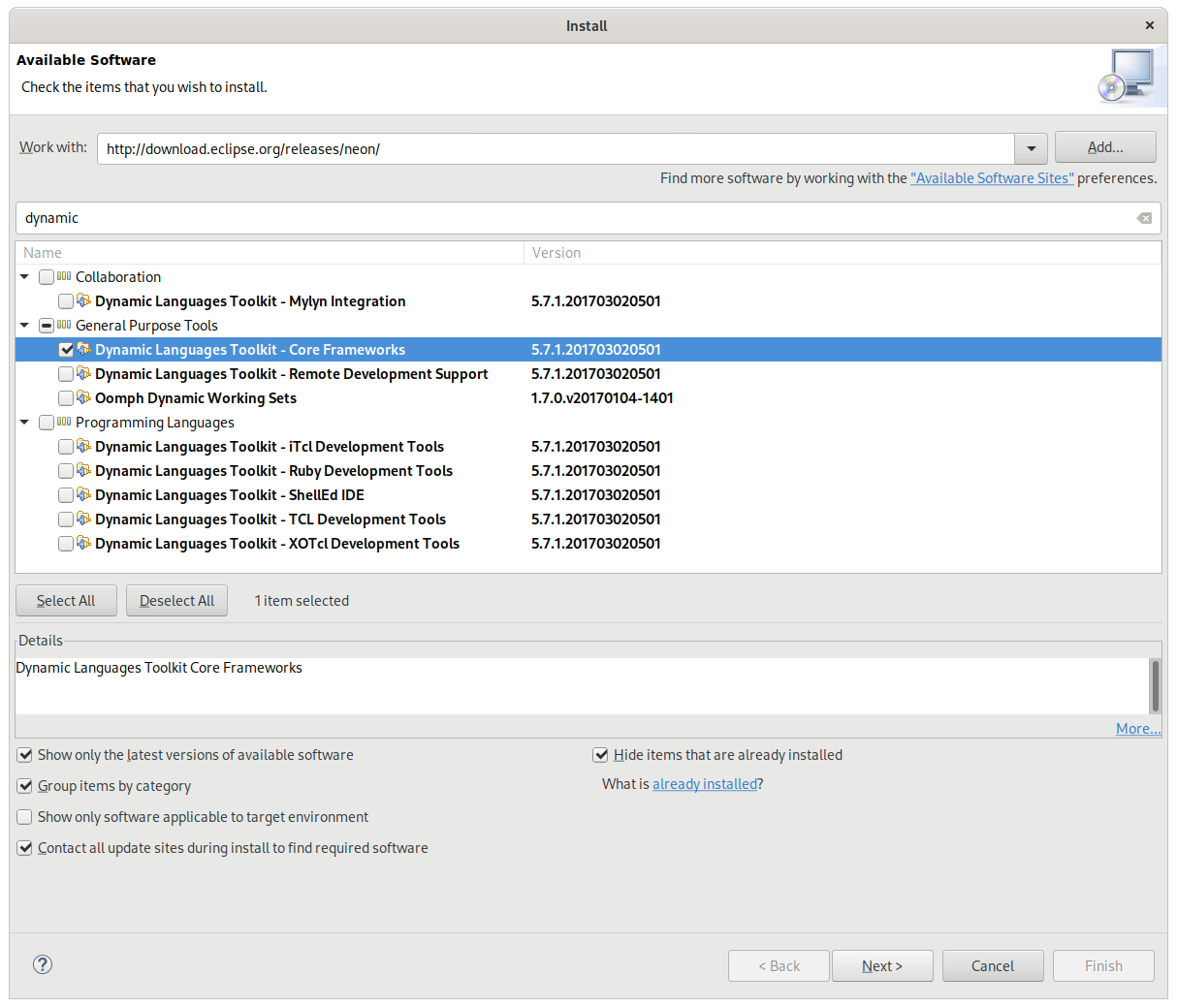This screenshot has height=1008, width=1177.
Task: Click the feature icon beside Mylyn Integration
Action: pyautogui.click(x=83, y=300)
